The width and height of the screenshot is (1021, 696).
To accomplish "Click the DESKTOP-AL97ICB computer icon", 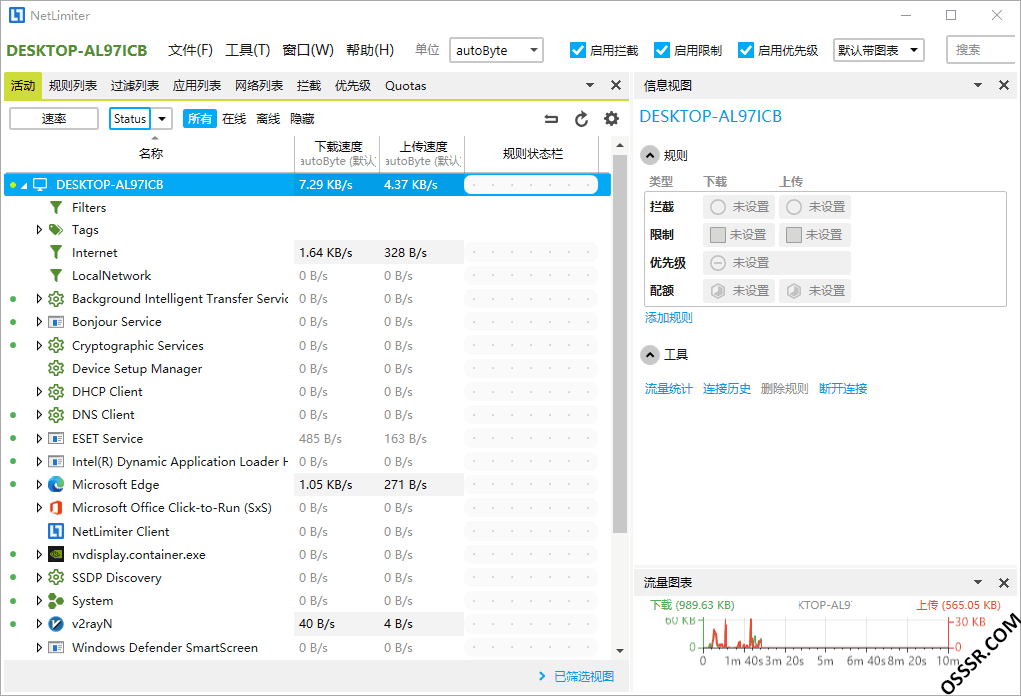I will point(40,185).
